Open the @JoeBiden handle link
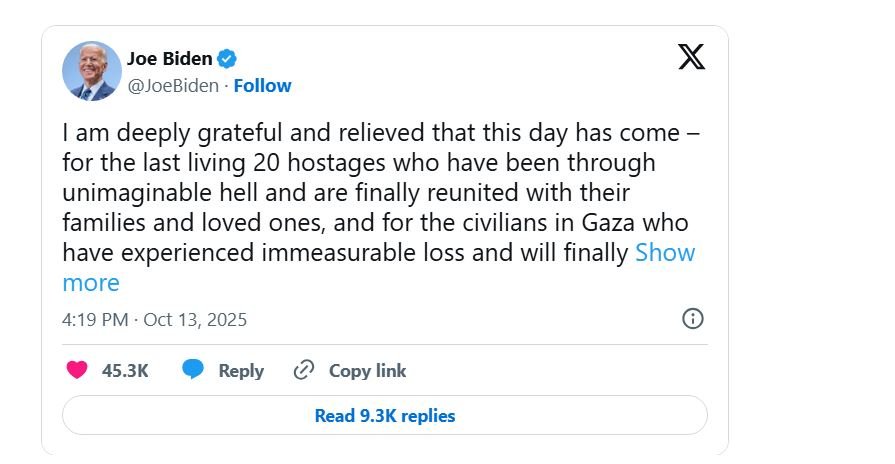The image size is (895, 464). (172, 85)
